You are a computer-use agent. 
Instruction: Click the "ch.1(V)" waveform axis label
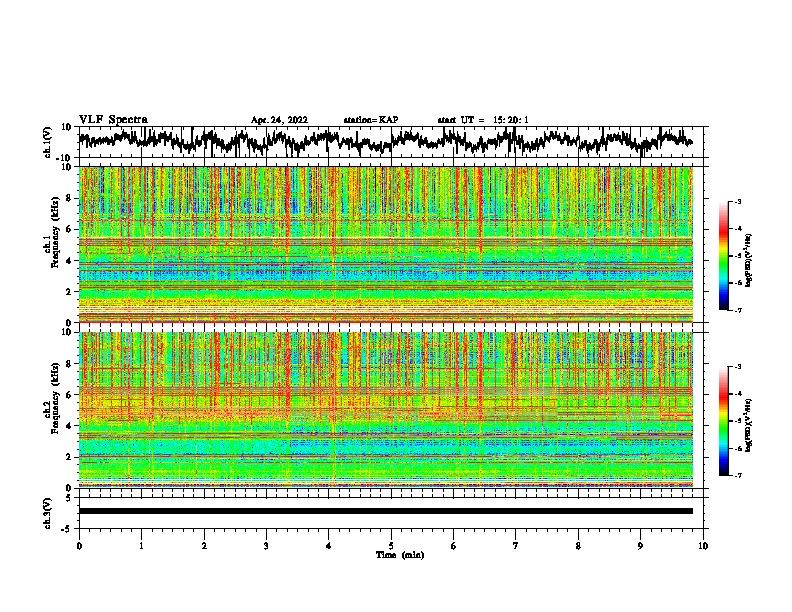(x=48, y=142)
